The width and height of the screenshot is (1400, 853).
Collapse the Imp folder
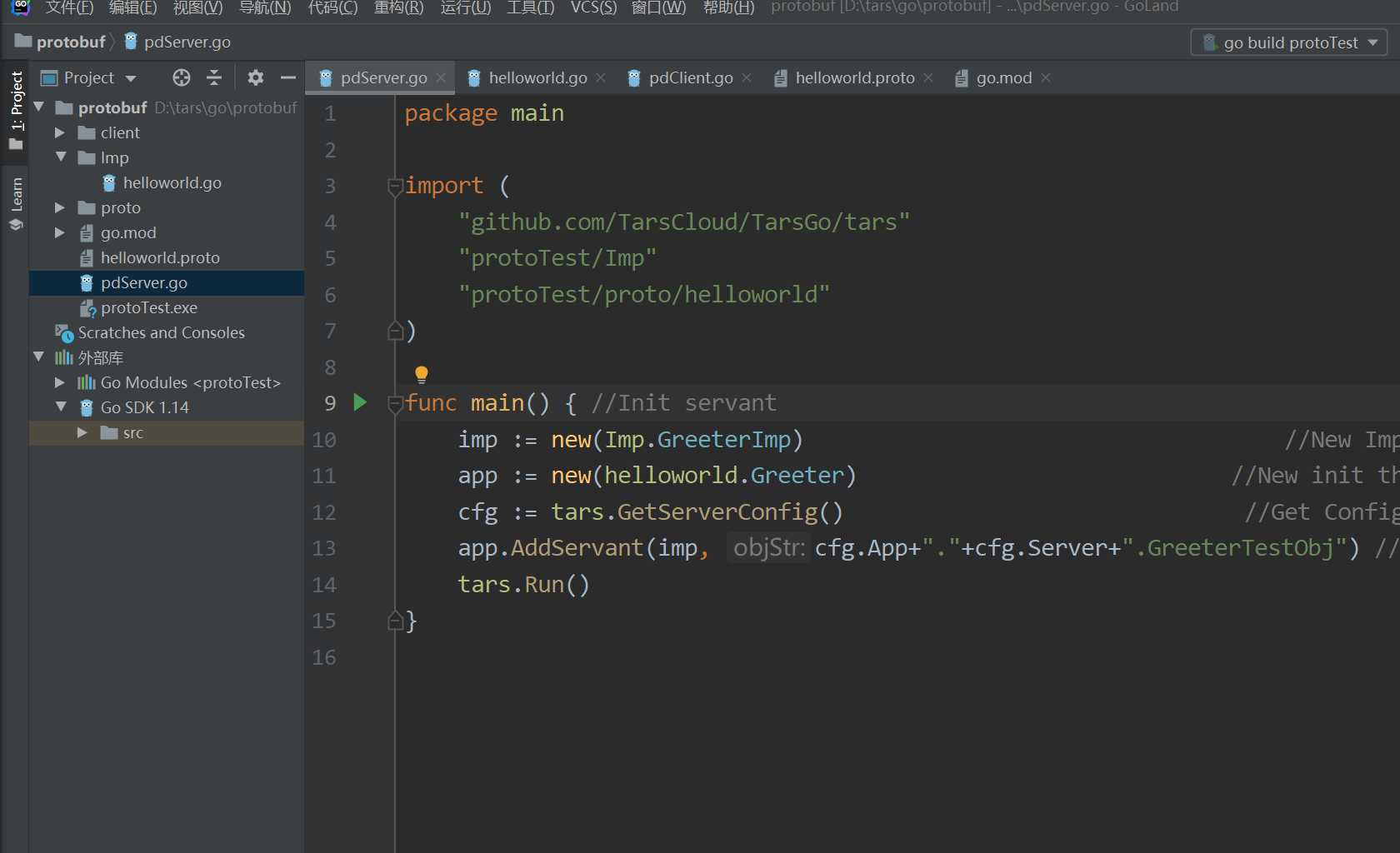[61, 157]
